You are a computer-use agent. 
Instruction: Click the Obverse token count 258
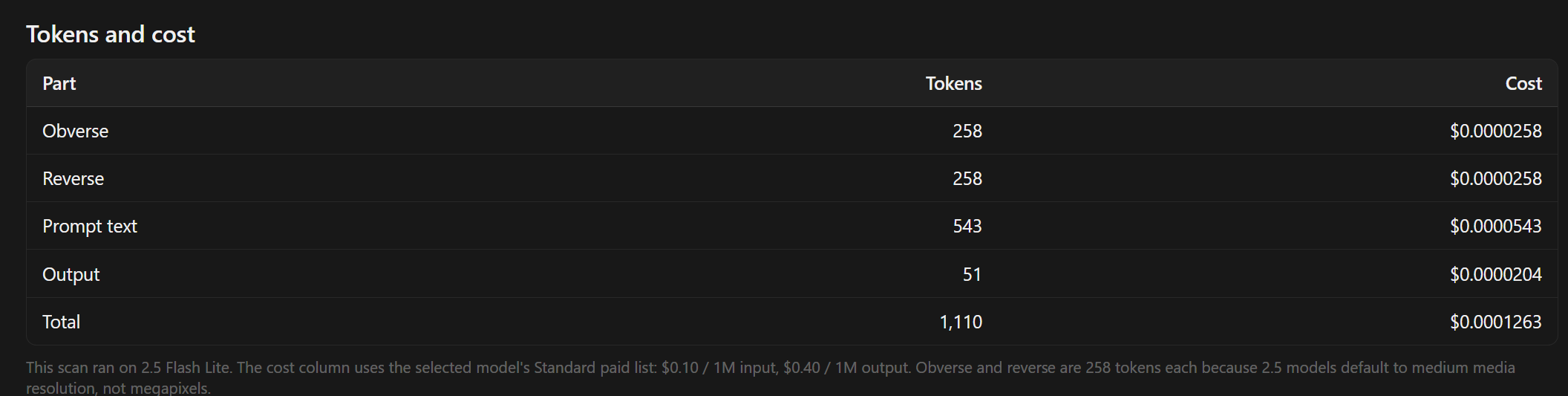tap(967, 131)
